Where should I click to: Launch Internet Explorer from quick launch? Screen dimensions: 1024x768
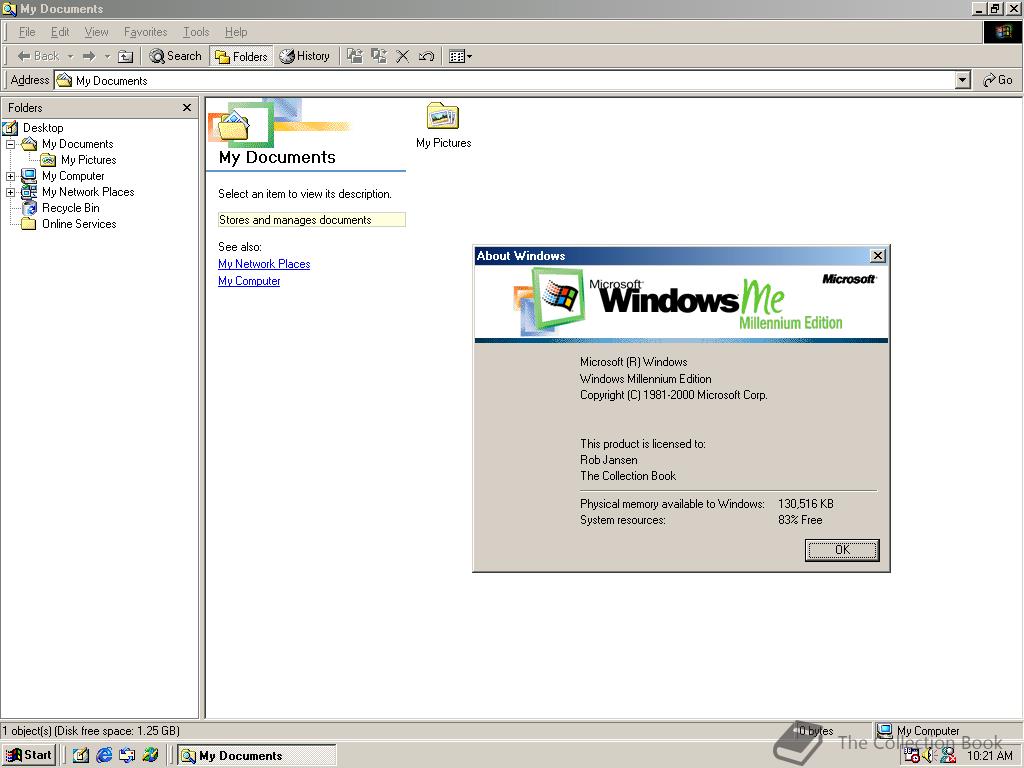click(104, 756)
